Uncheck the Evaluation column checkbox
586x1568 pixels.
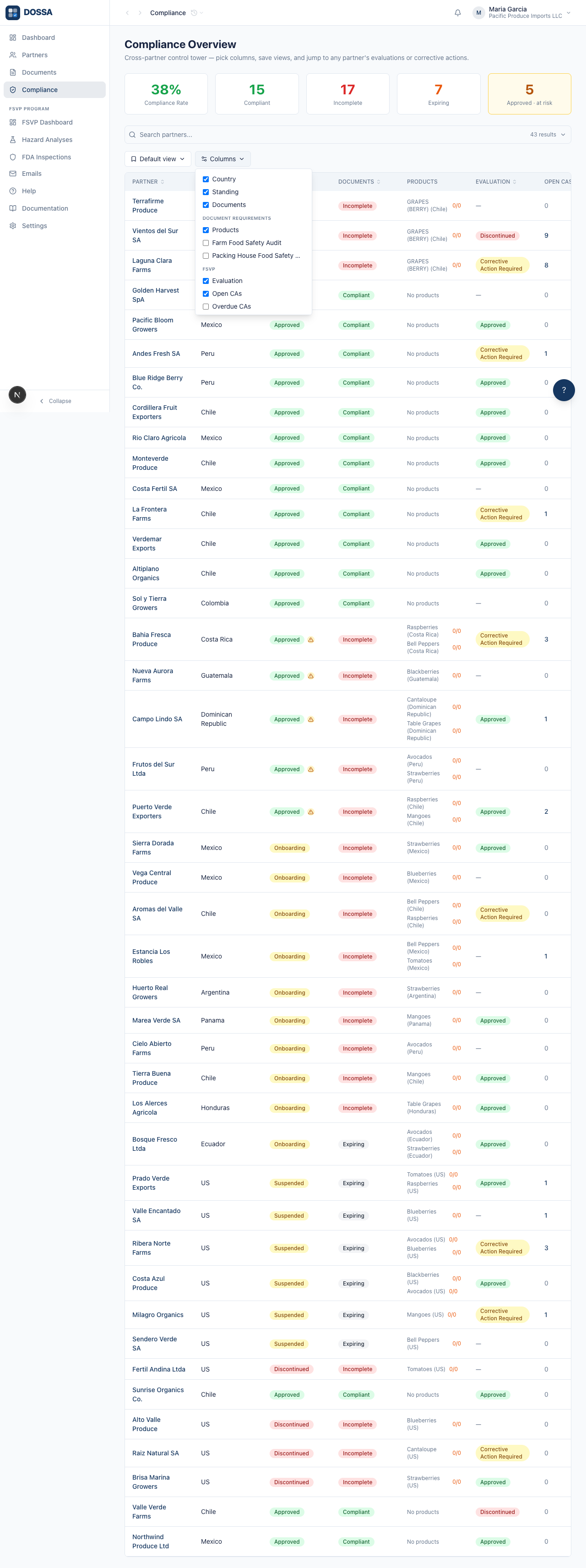pyautogui.click(x=206, y=281)
